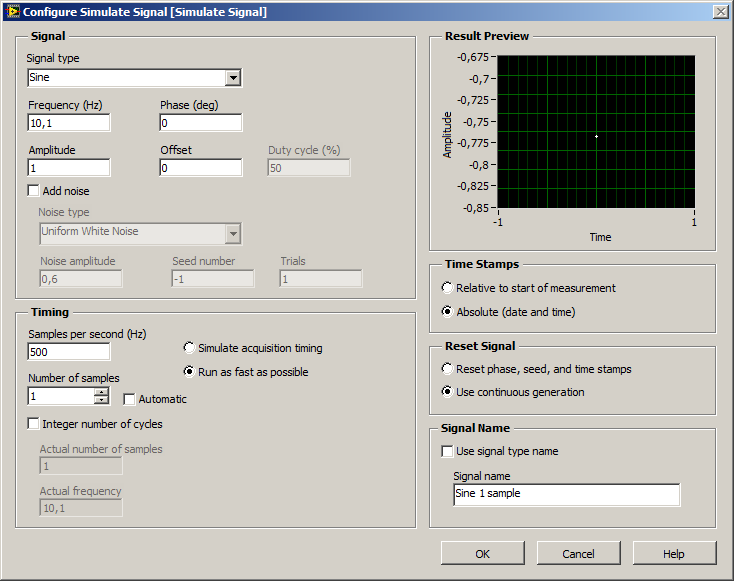The image size is (734, 581).
Task: Click the Phase (deg) input field
Action: (201, 123)
